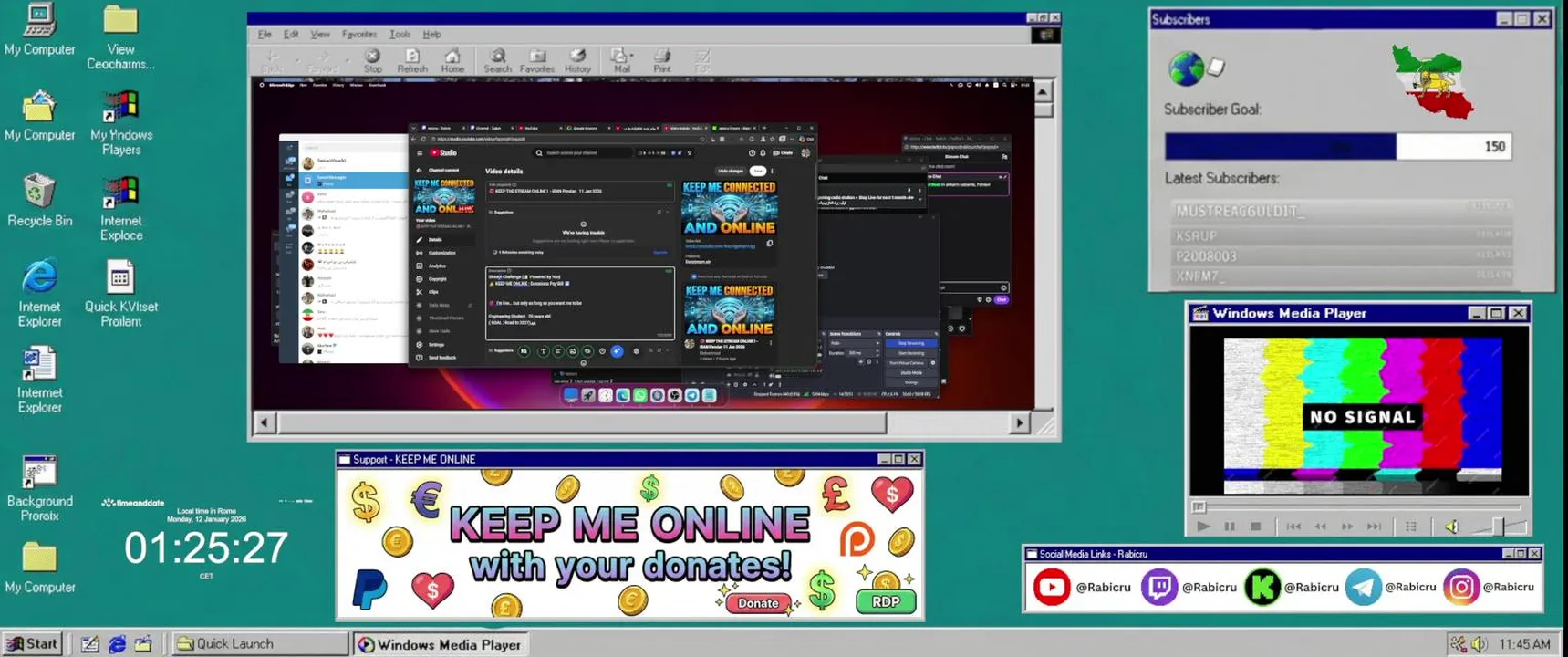Click the Subscriber Goal progress bar

1338,146
